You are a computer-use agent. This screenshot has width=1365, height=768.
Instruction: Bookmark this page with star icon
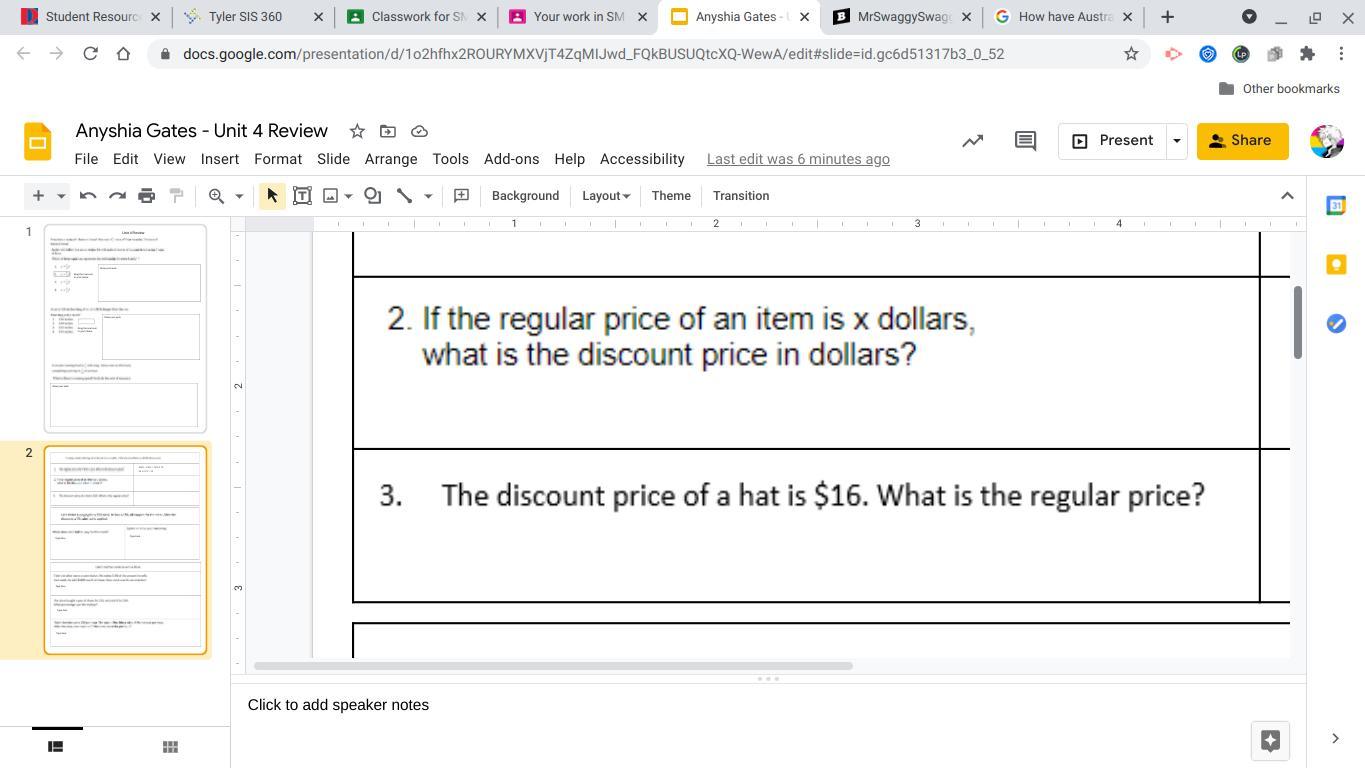pyautogui.click(x=1131, y=54)
